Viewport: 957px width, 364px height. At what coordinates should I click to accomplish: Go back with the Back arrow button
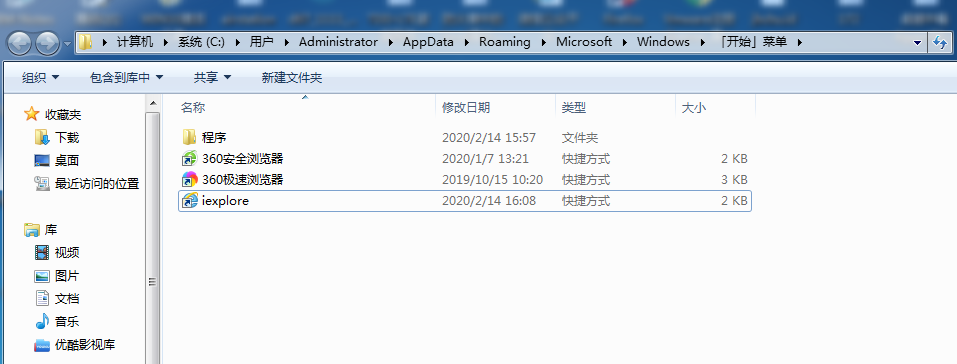(19, 43)
